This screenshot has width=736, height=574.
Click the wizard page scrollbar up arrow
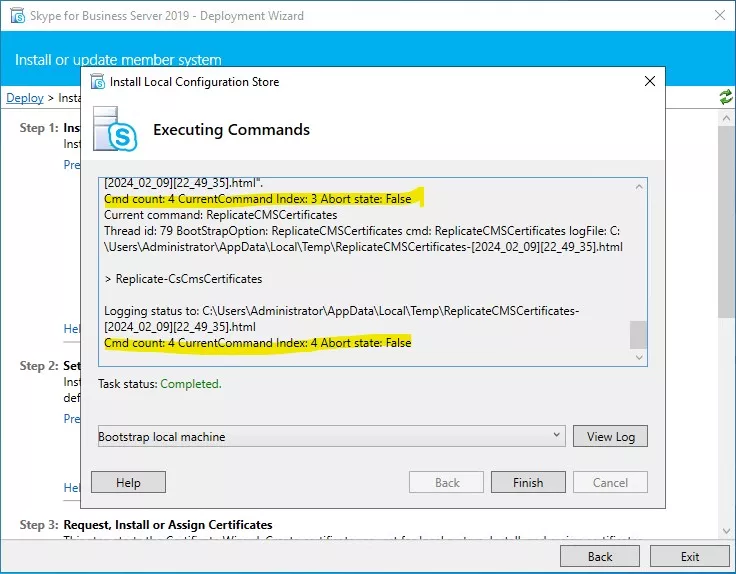(x=727, y=118)
